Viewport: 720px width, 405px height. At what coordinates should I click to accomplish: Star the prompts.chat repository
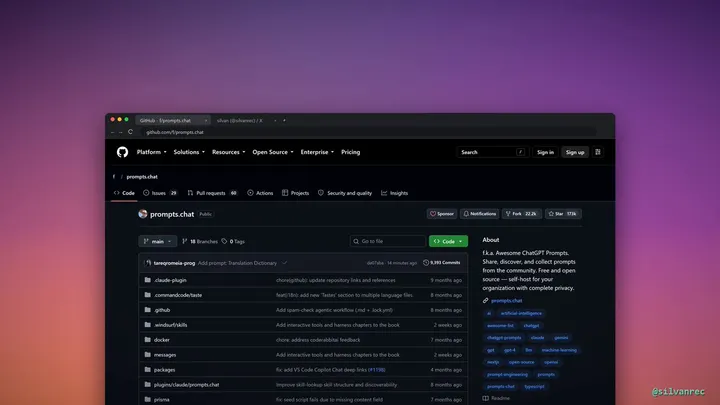(x=563, y=214)
